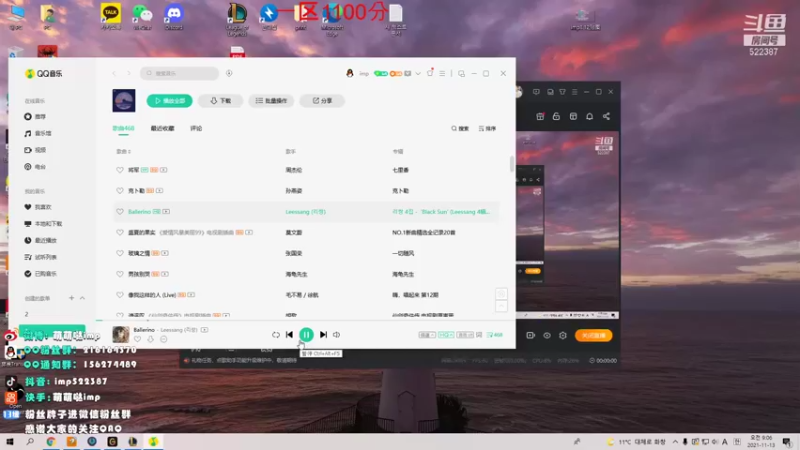Add a new playlist with plus icon
The height and width of the screenshot is (450, 800).
coord(71,298)
